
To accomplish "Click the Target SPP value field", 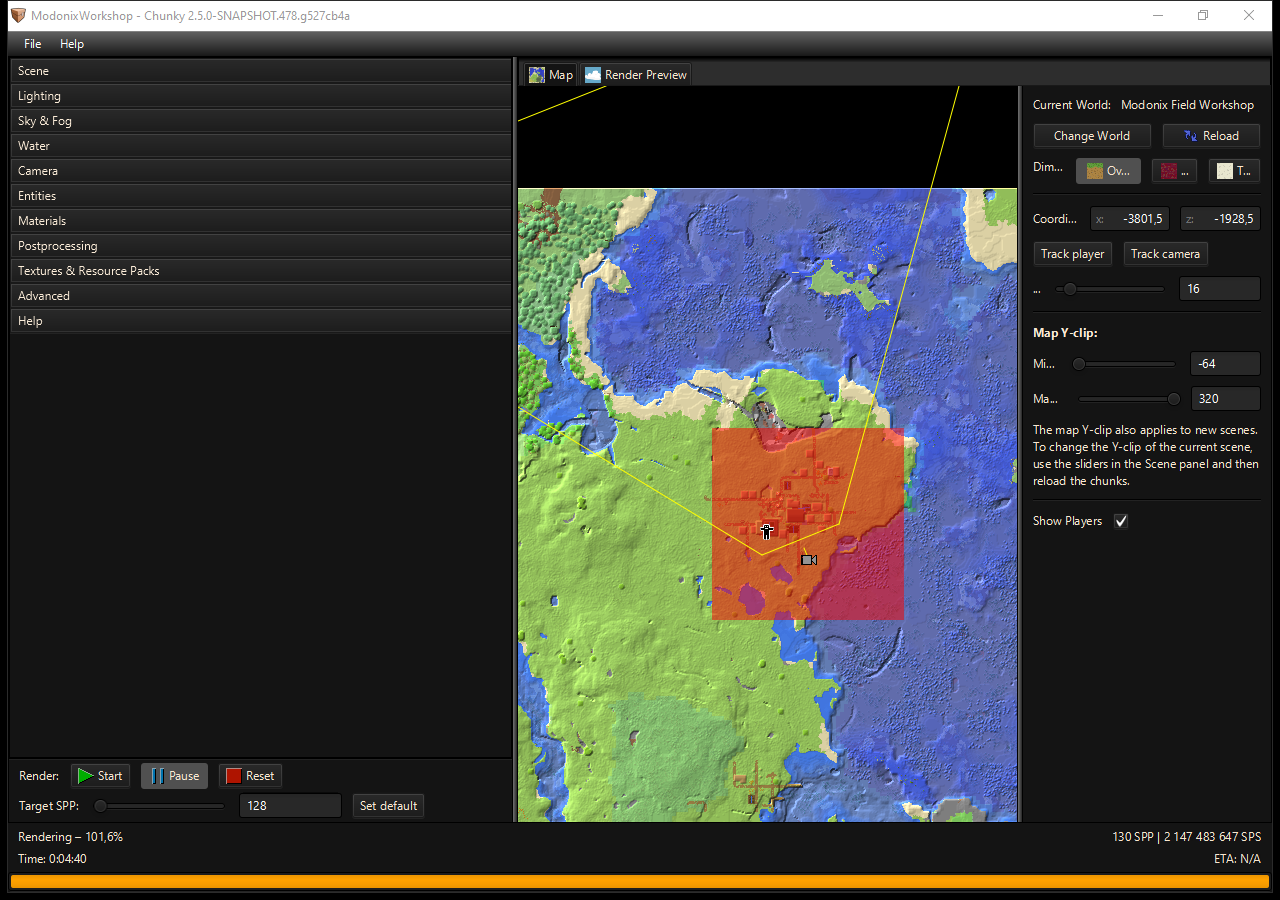I will point(290,806).
